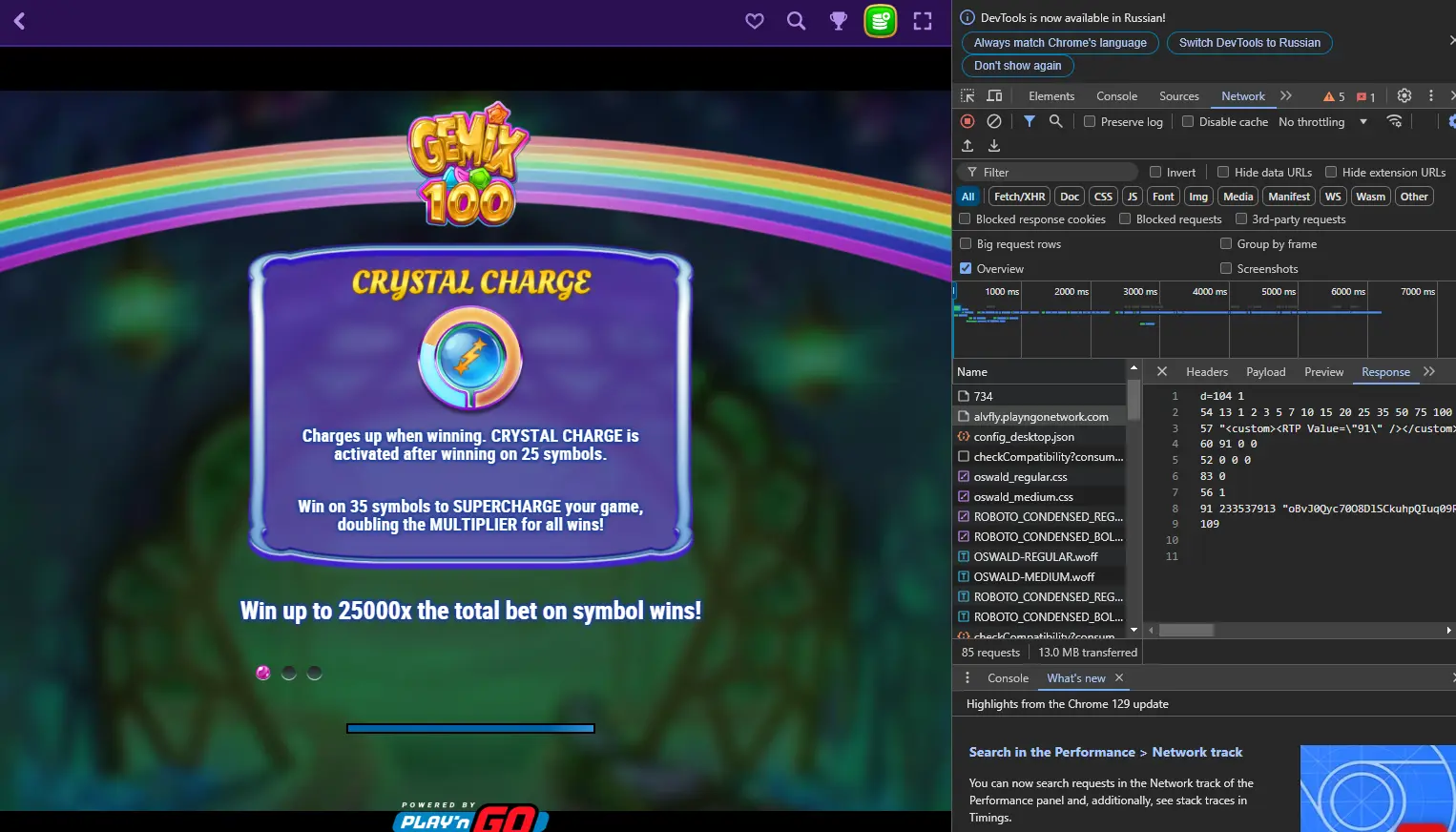1456x832 pixels.
Task: Check the Invert filter checkbox
Action: [1155, 172]
